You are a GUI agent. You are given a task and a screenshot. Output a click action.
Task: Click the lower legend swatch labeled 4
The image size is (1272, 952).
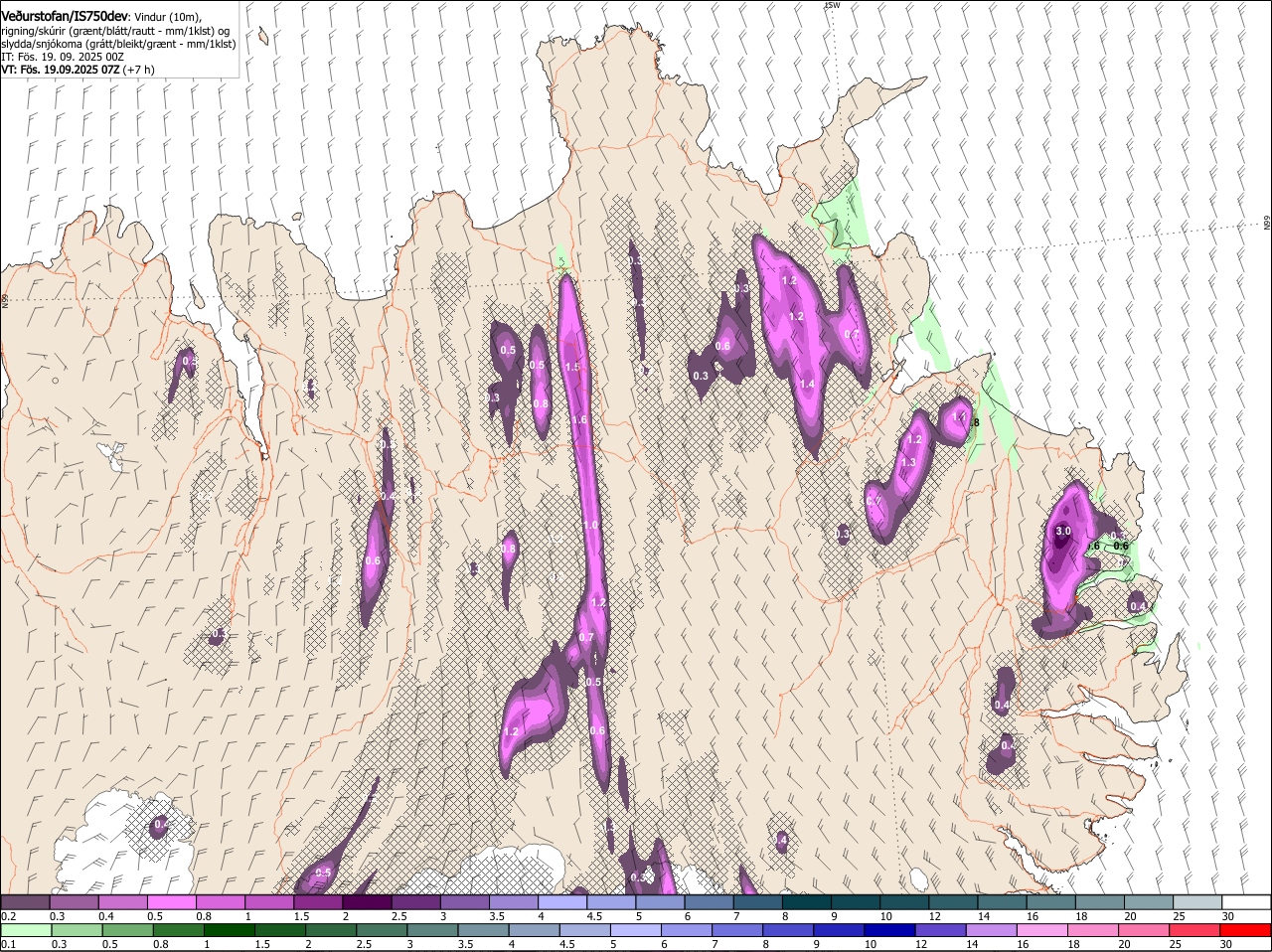pos(535,930)
